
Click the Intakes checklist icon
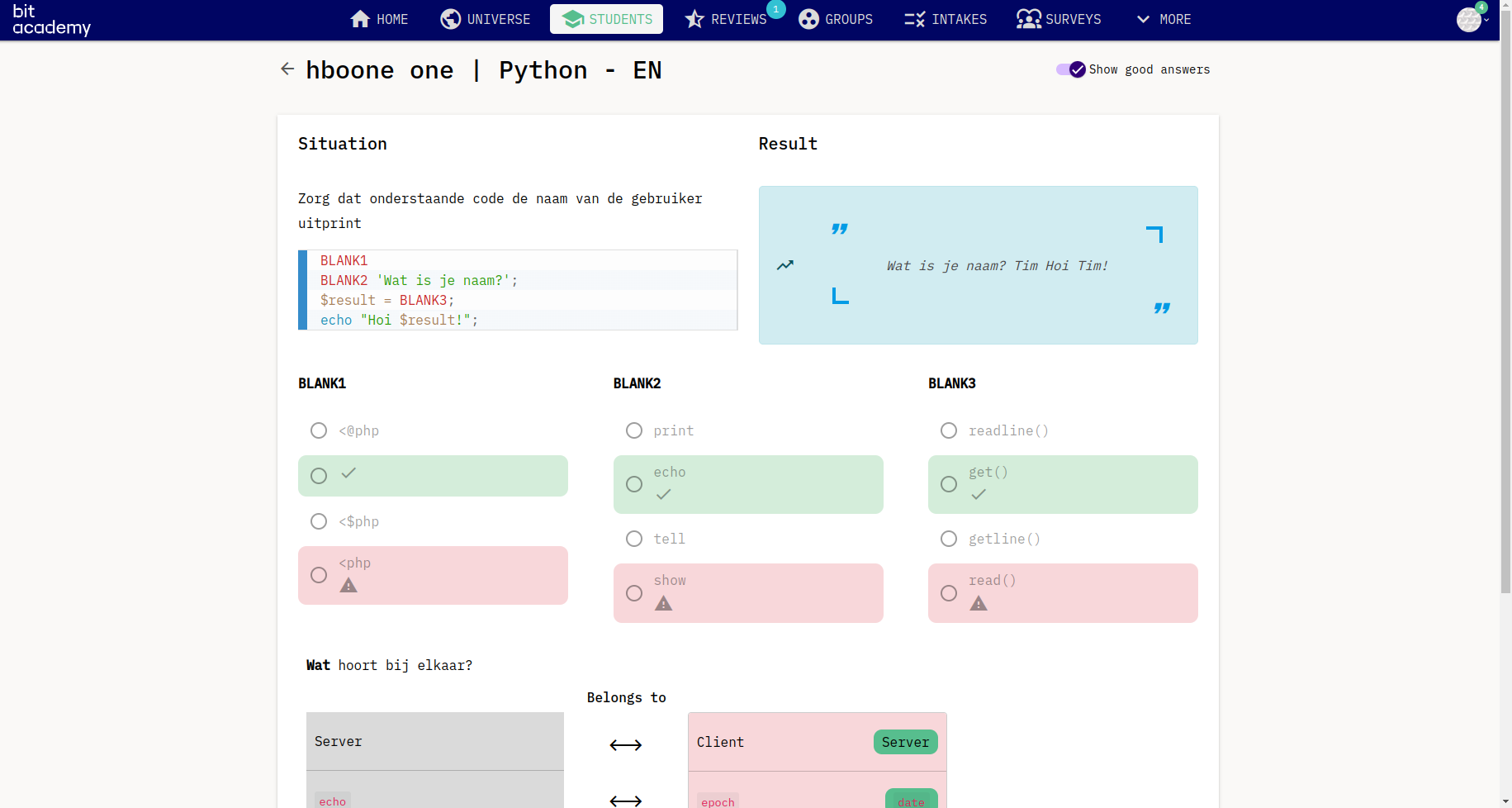(x=914, y=19)
